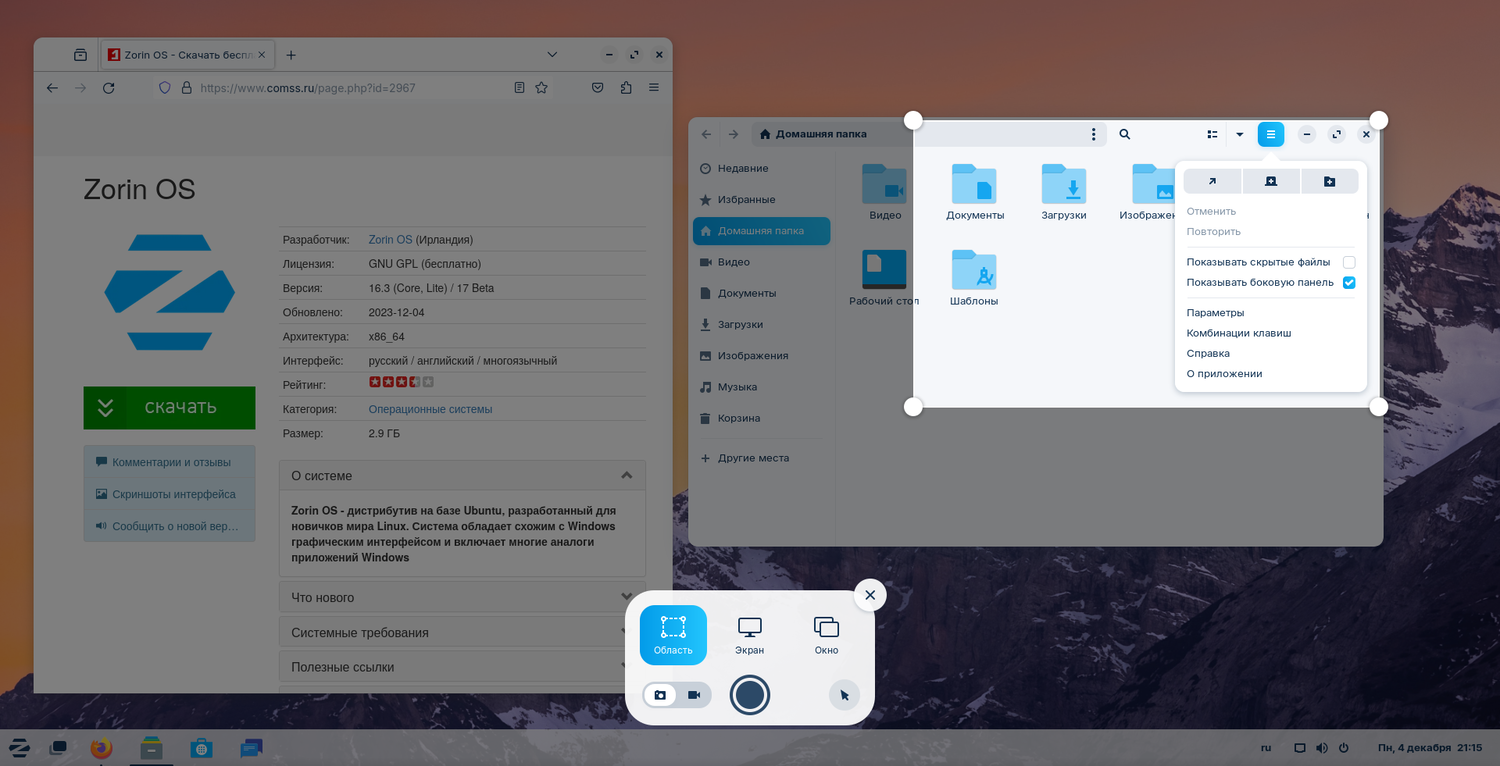Expand the Что нового section

tap(462, 598)
